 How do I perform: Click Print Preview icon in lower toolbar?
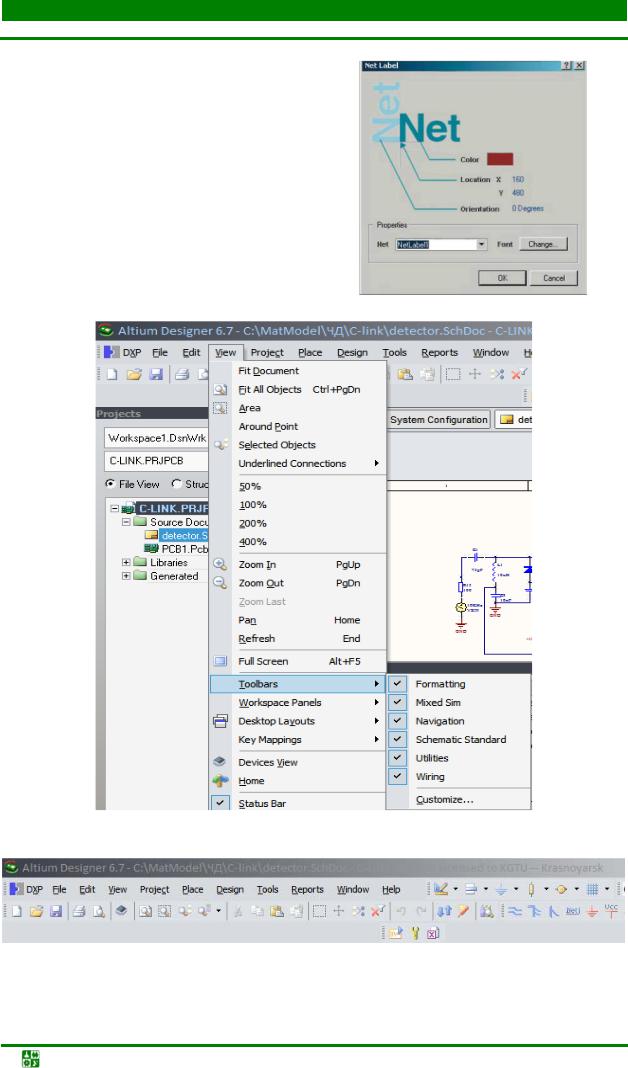coord(99,911)
